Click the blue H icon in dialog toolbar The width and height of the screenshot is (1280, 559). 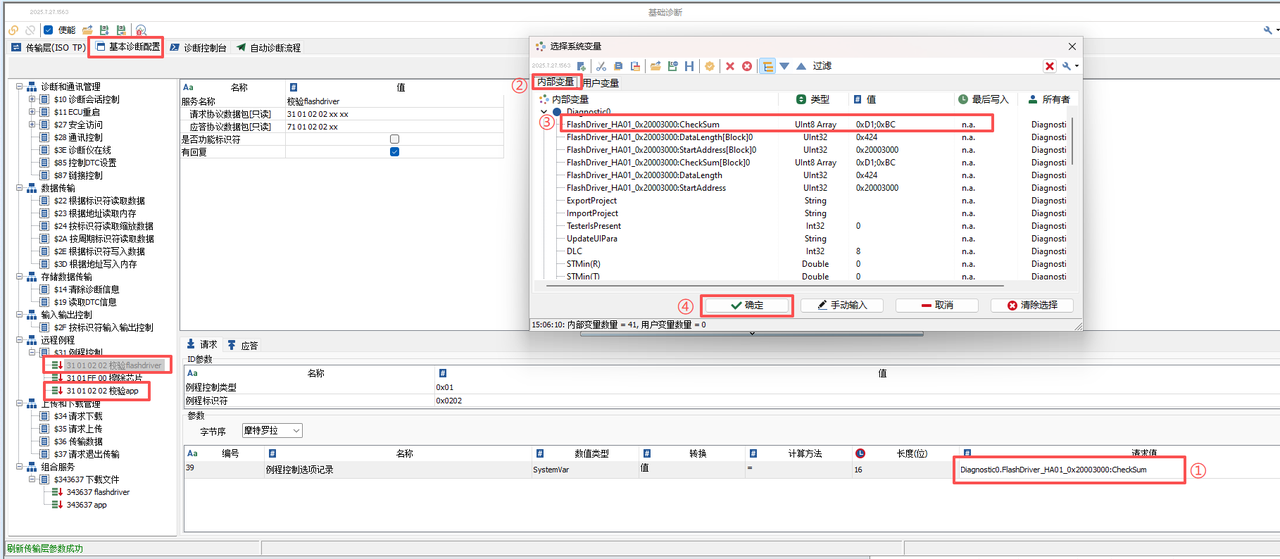[689, 66]
